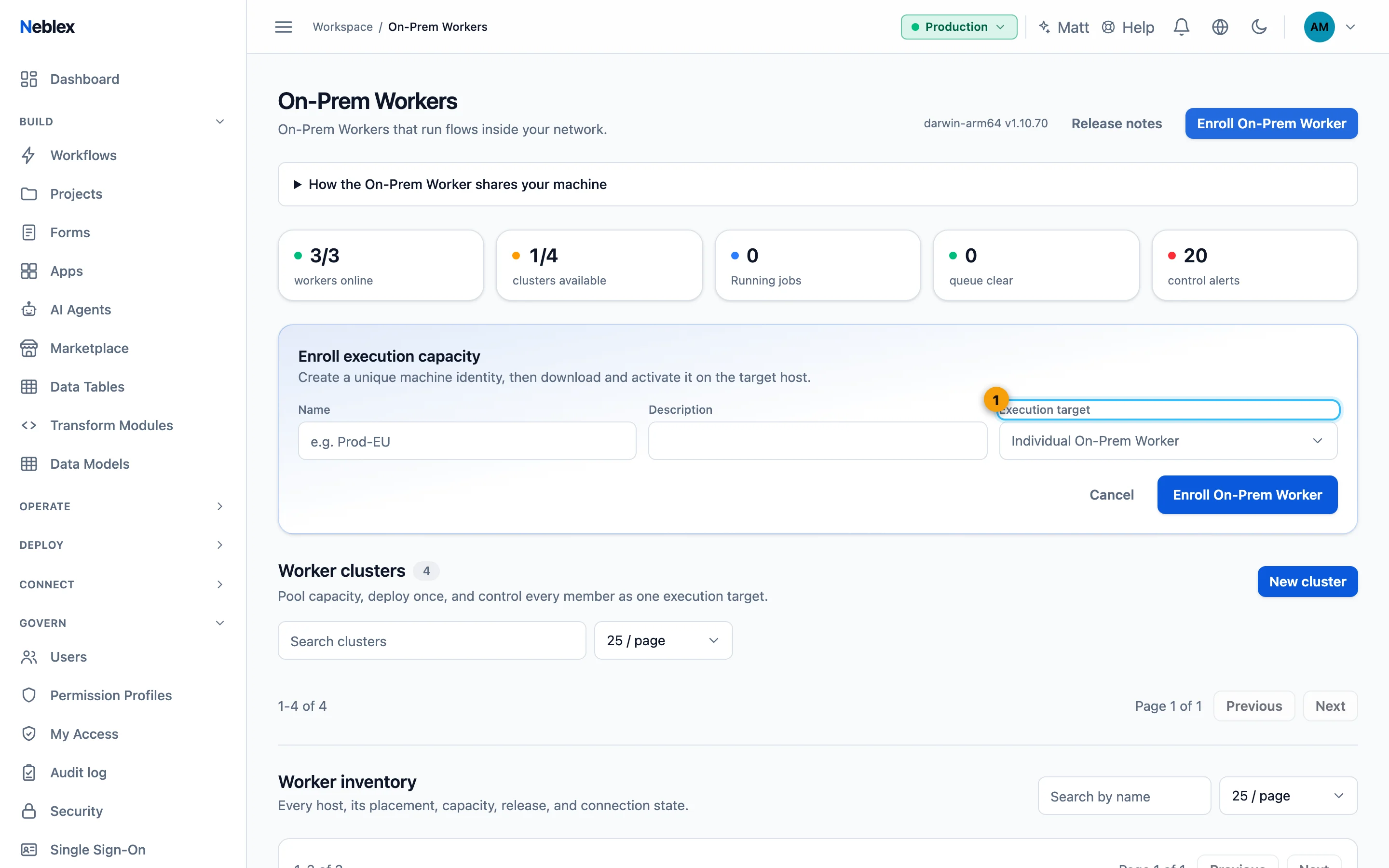
Task: Cancel the enroll capacity form
Action: coord(1112,495)
